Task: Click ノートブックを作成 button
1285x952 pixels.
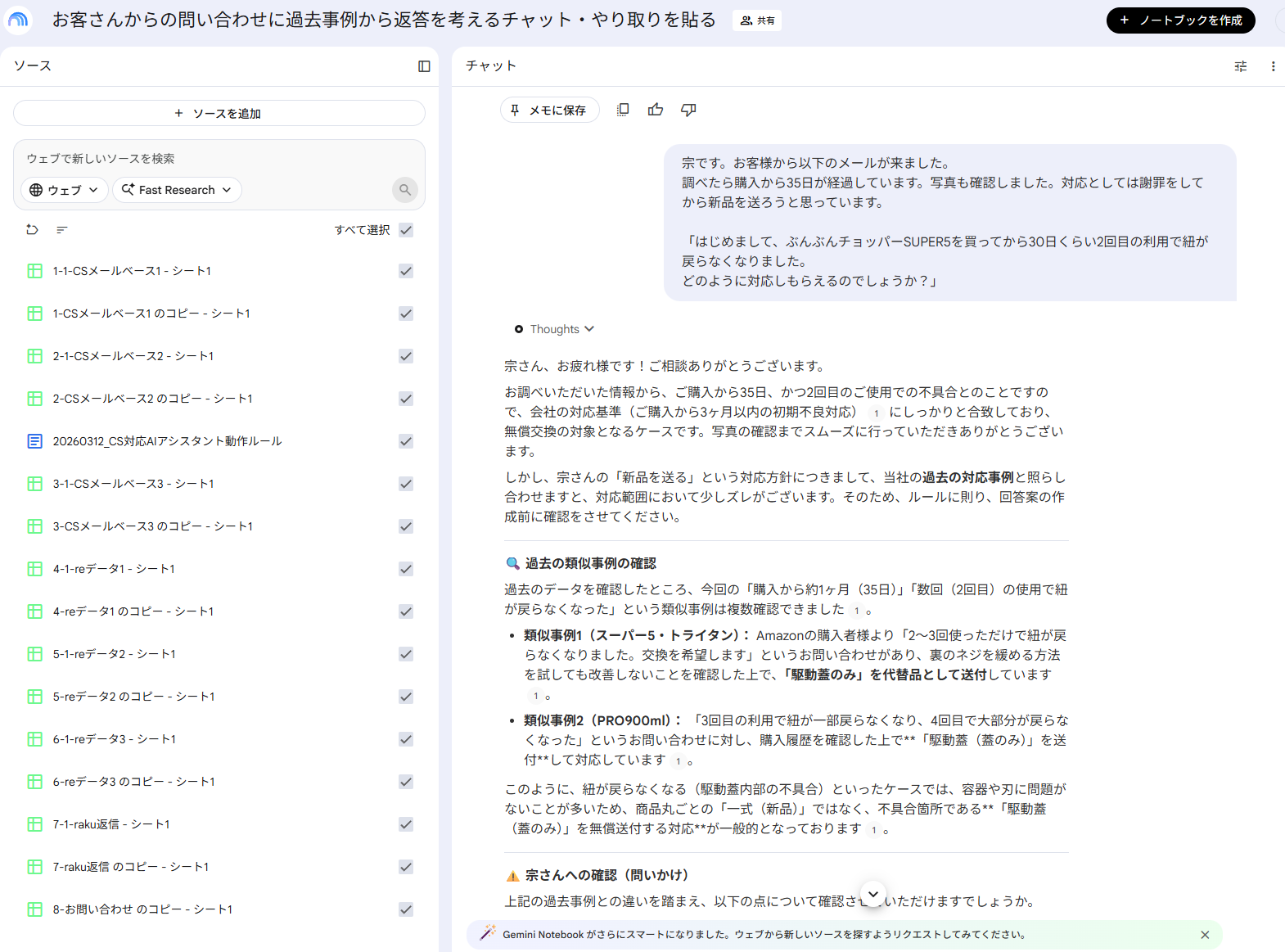Action: [1181, 20]
